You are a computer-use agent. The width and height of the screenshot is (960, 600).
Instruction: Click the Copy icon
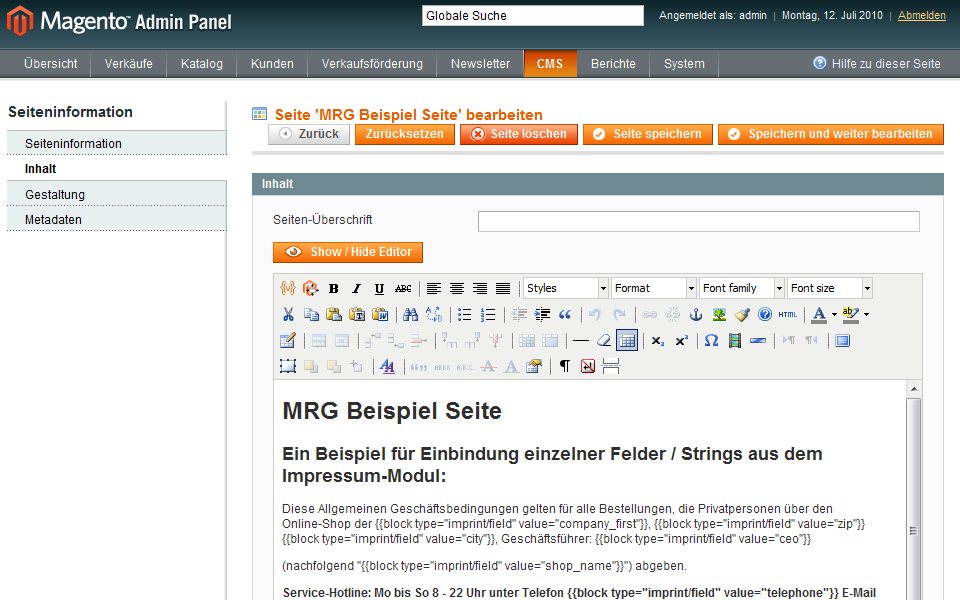point(311,315)
